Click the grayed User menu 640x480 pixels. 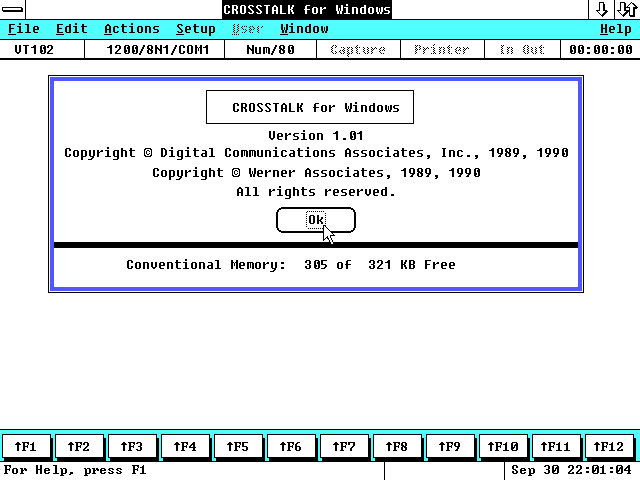[247, 29]
